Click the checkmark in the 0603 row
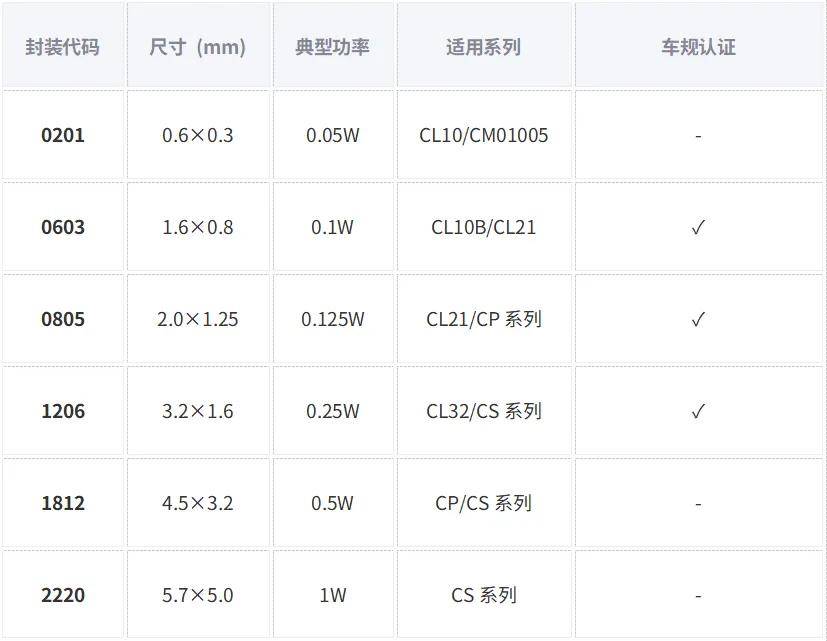The height and width of the screenshot is (641, 827). click(698, 228)
